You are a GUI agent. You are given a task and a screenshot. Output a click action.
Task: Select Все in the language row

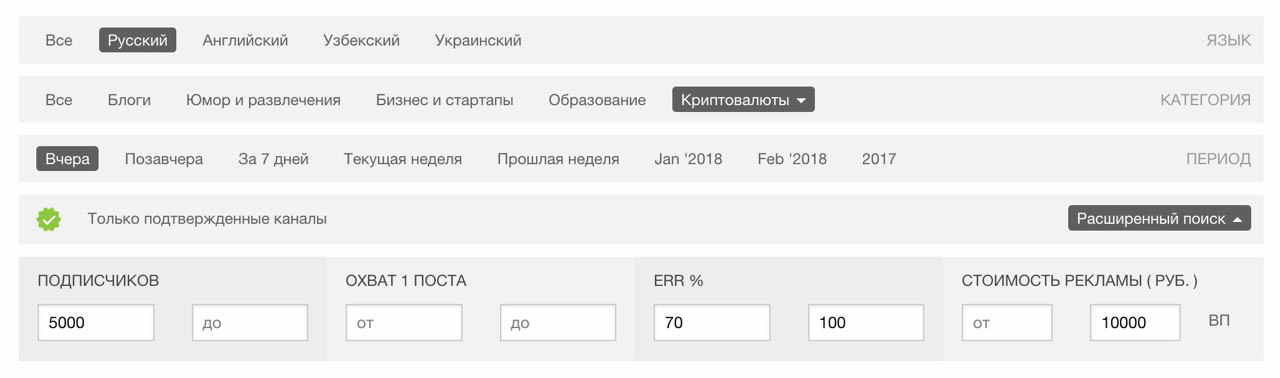tap(59, 41)
